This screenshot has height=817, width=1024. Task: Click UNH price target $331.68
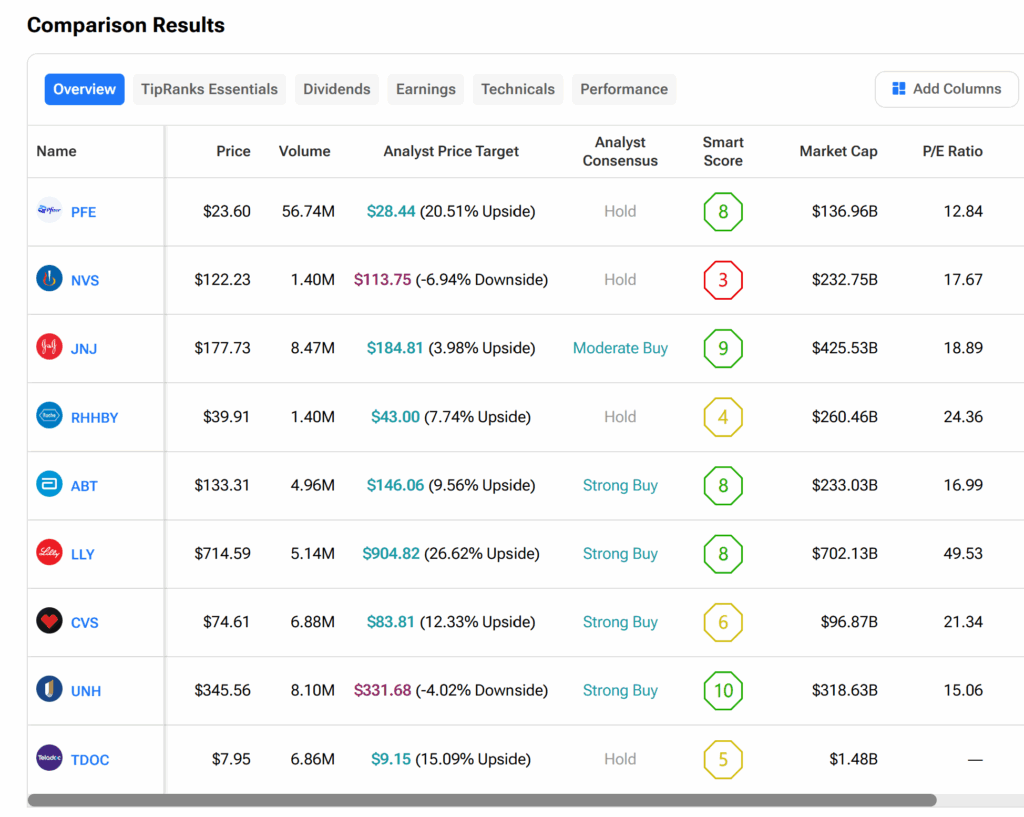[x=382, y=690]
